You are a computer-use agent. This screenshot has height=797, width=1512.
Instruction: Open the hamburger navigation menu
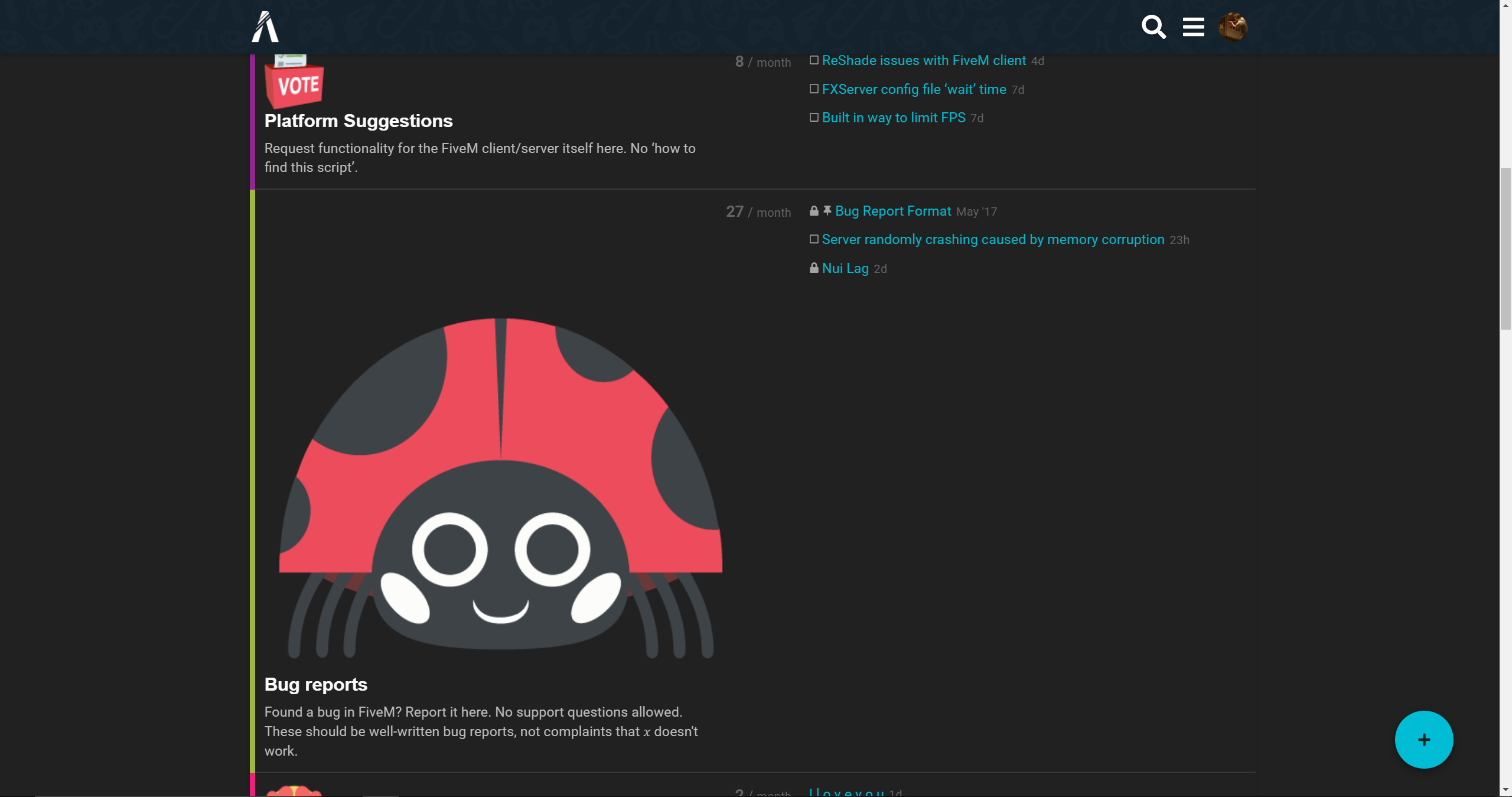point(1194,27)
